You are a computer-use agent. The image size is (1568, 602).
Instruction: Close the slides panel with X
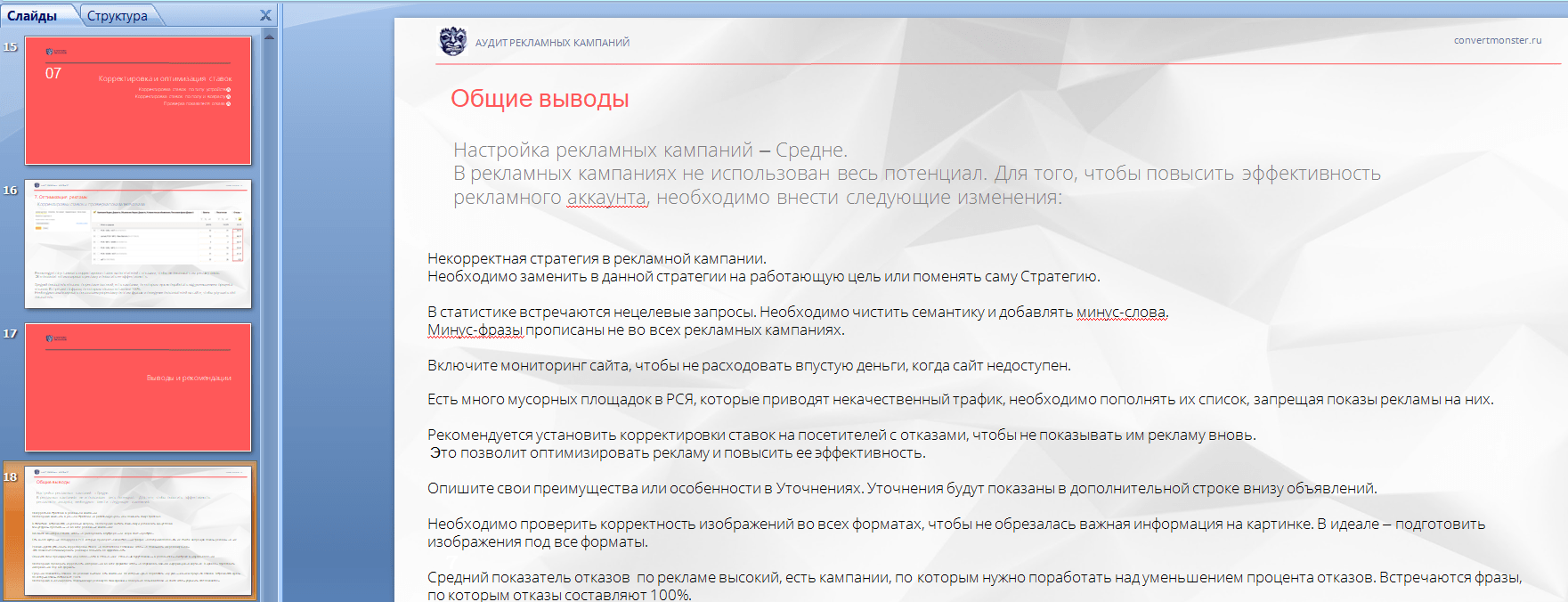[265, 15]
